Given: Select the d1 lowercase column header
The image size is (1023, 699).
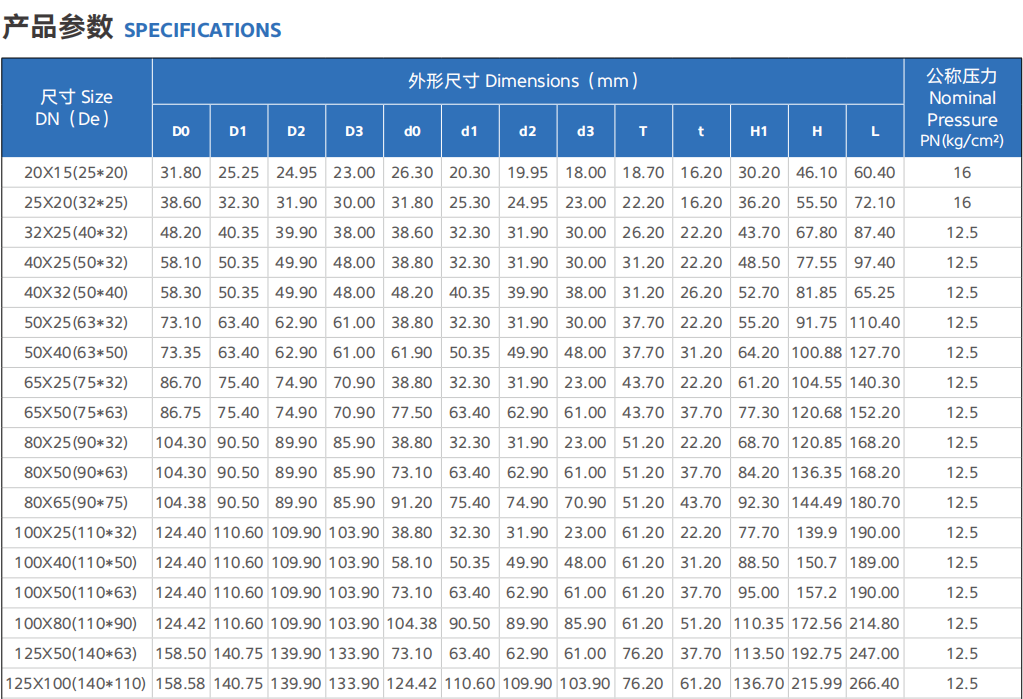Looking at the screenshot, I should click(x=470, y=131).
